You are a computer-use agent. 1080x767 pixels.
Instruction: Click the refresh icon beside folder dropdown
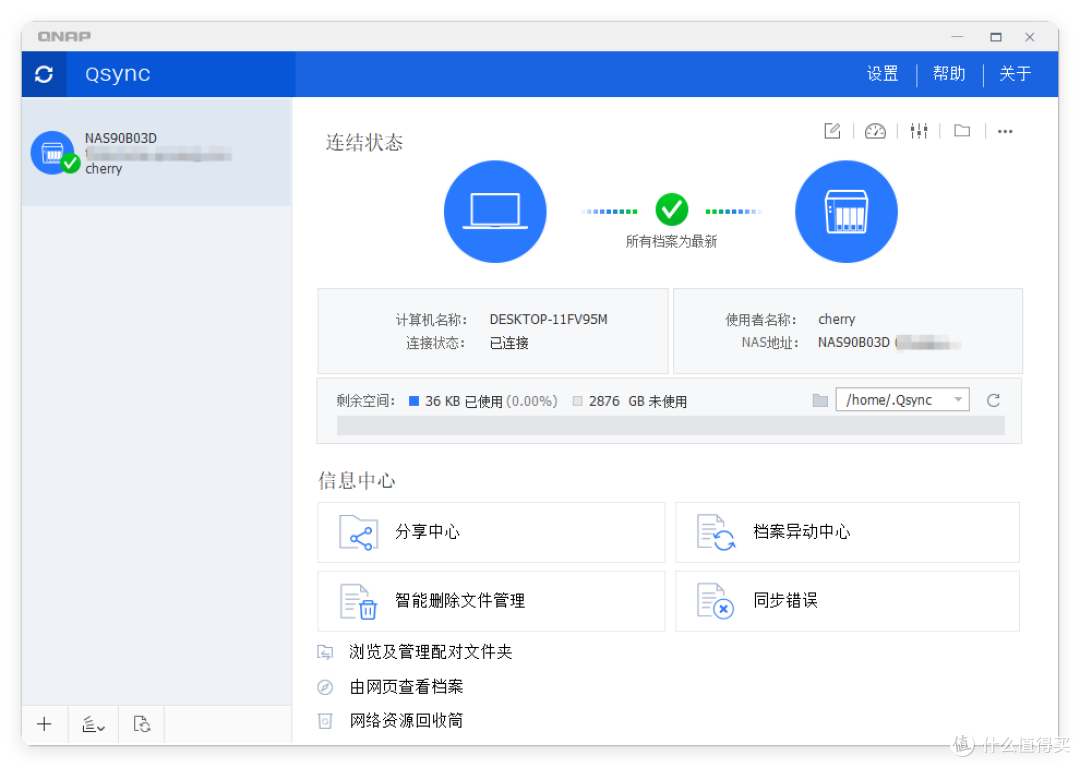(x=993, y=401)
